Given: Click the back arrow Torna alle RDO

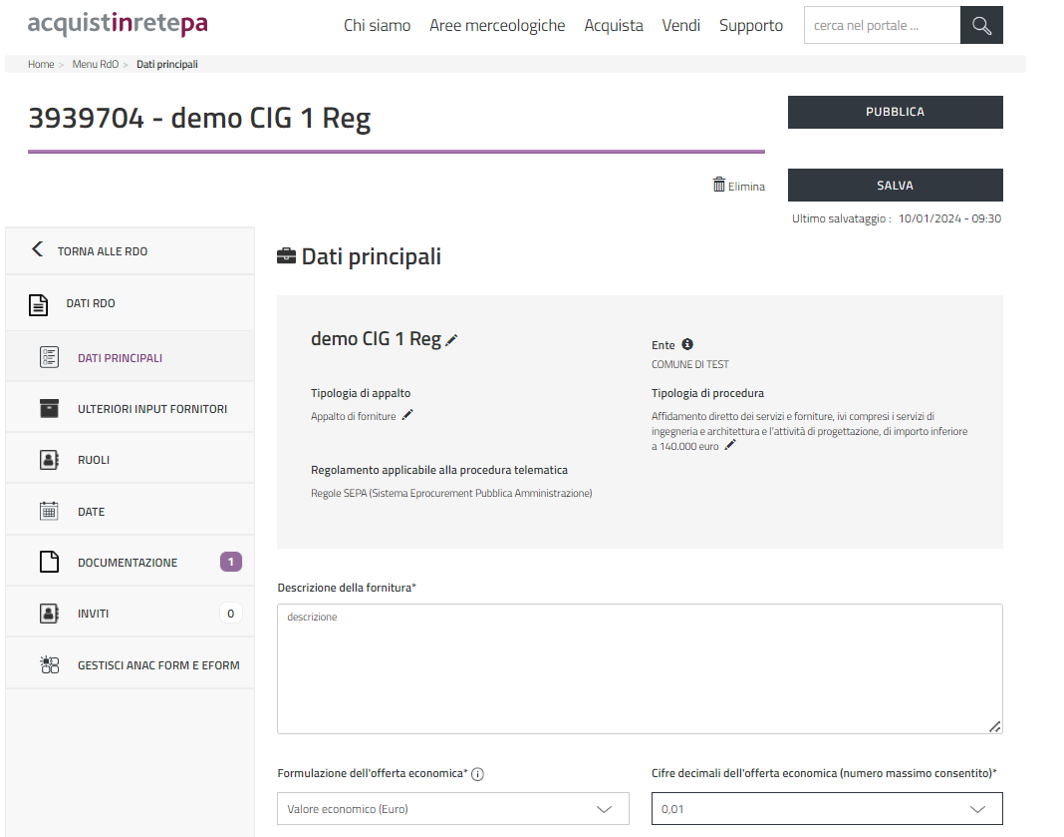Looking at the screenshot, I should [38, 250].
